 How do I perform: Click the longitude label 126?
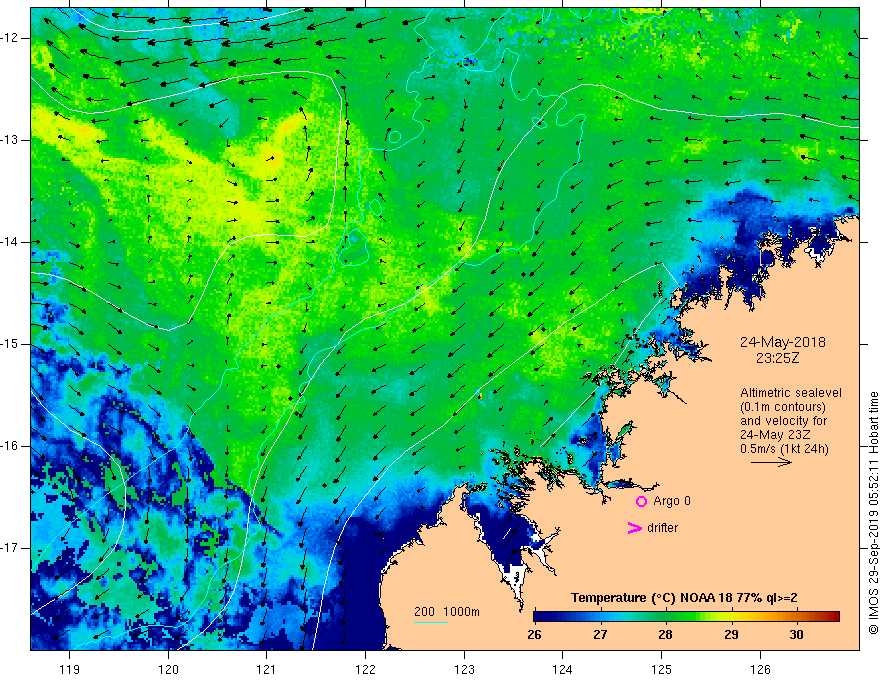pos(760,669)
